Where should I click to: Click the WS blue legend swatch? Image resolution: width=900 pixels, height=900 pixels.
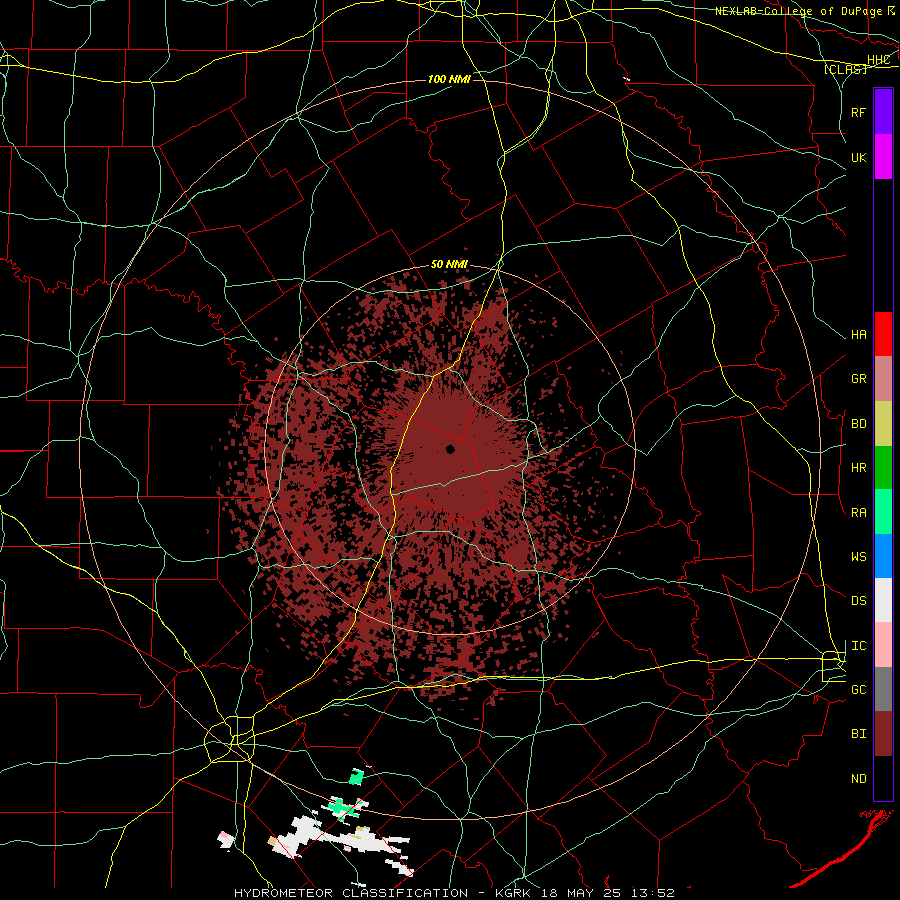(x=883, y=556)
